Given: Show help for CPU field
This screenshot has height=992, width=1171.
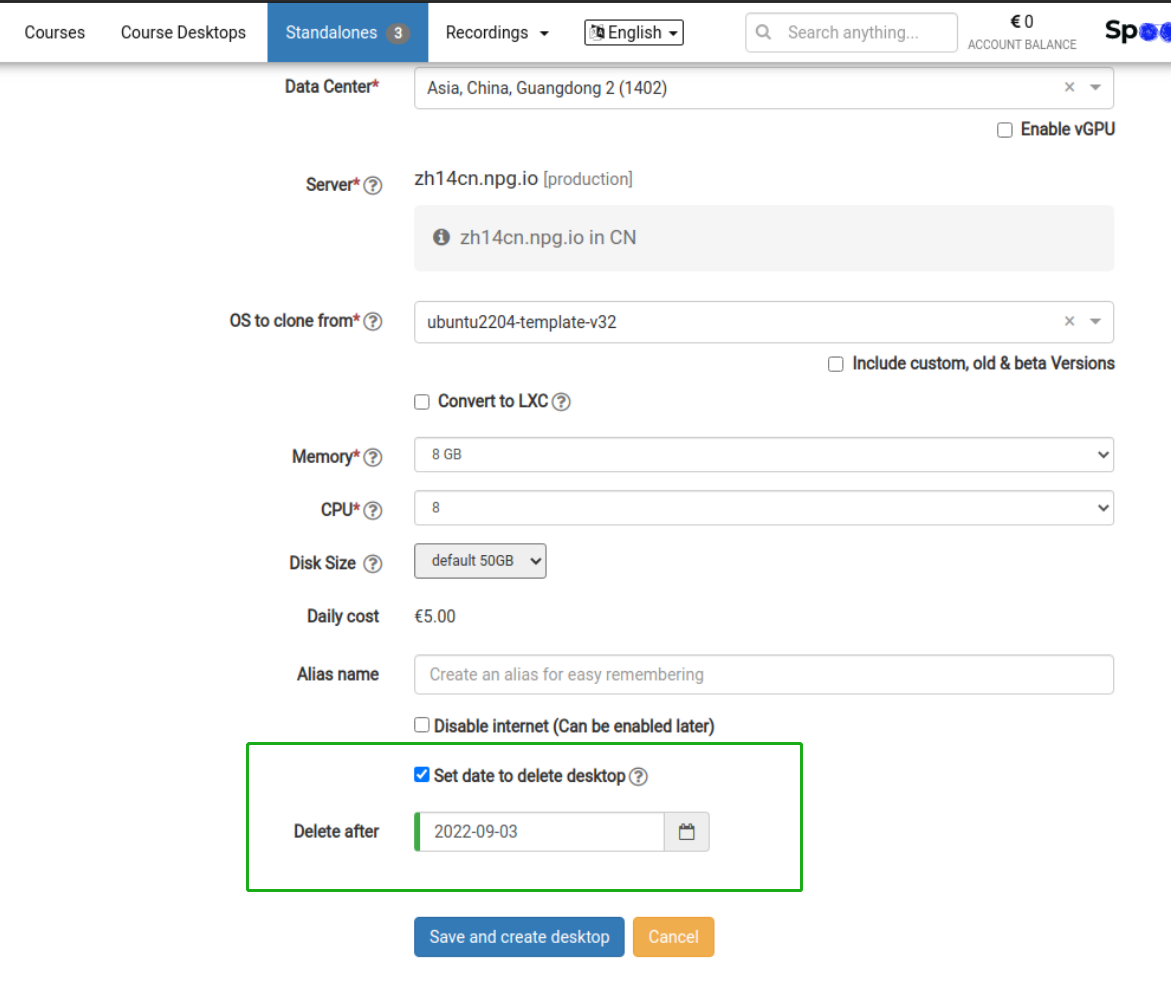Looking at the screenshot, I should coord(373,510).
